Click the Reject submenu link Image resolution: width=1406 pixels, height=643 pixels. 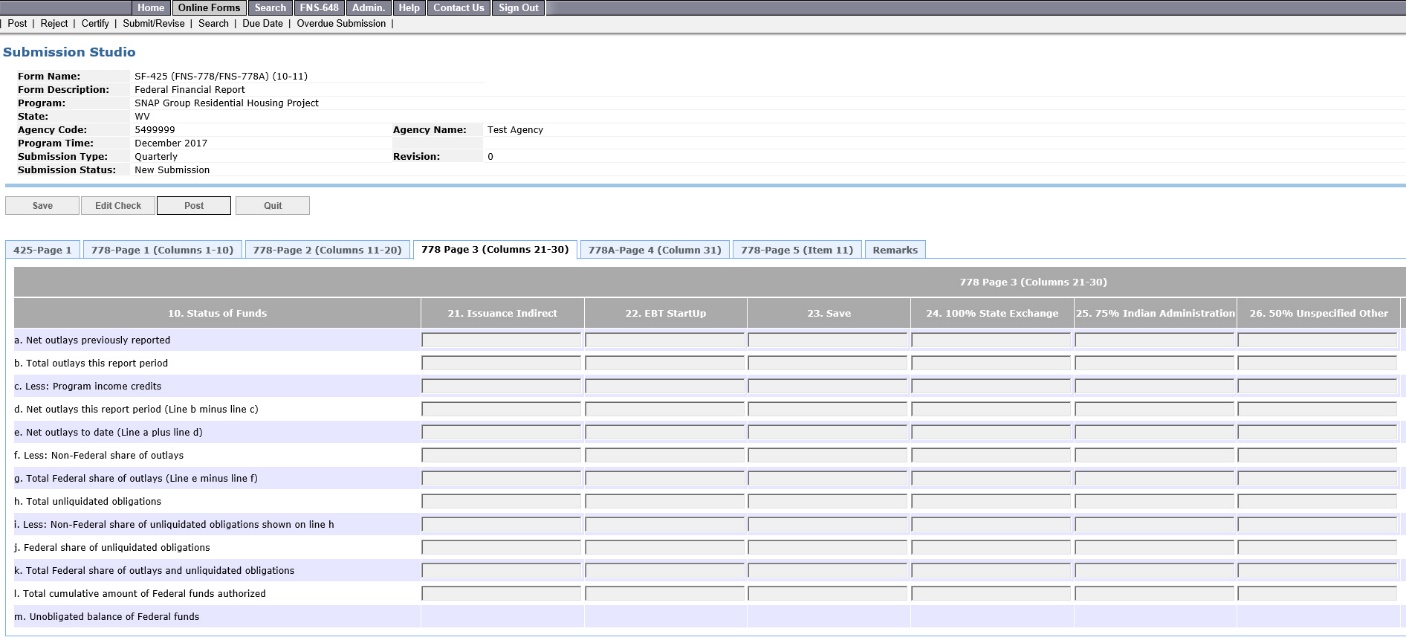click(54, 24)
